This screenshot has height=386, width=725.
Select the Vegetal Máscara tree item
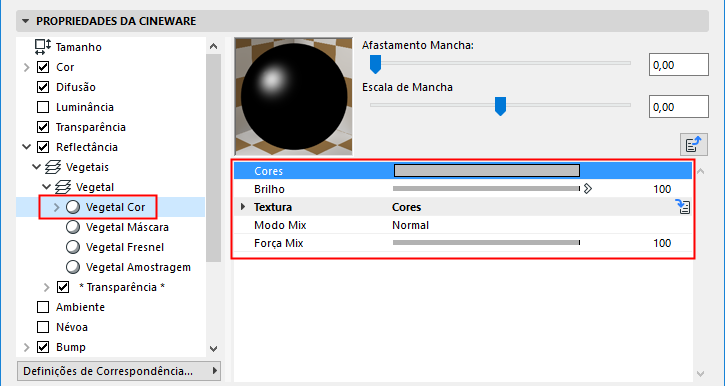coord(127,227)
